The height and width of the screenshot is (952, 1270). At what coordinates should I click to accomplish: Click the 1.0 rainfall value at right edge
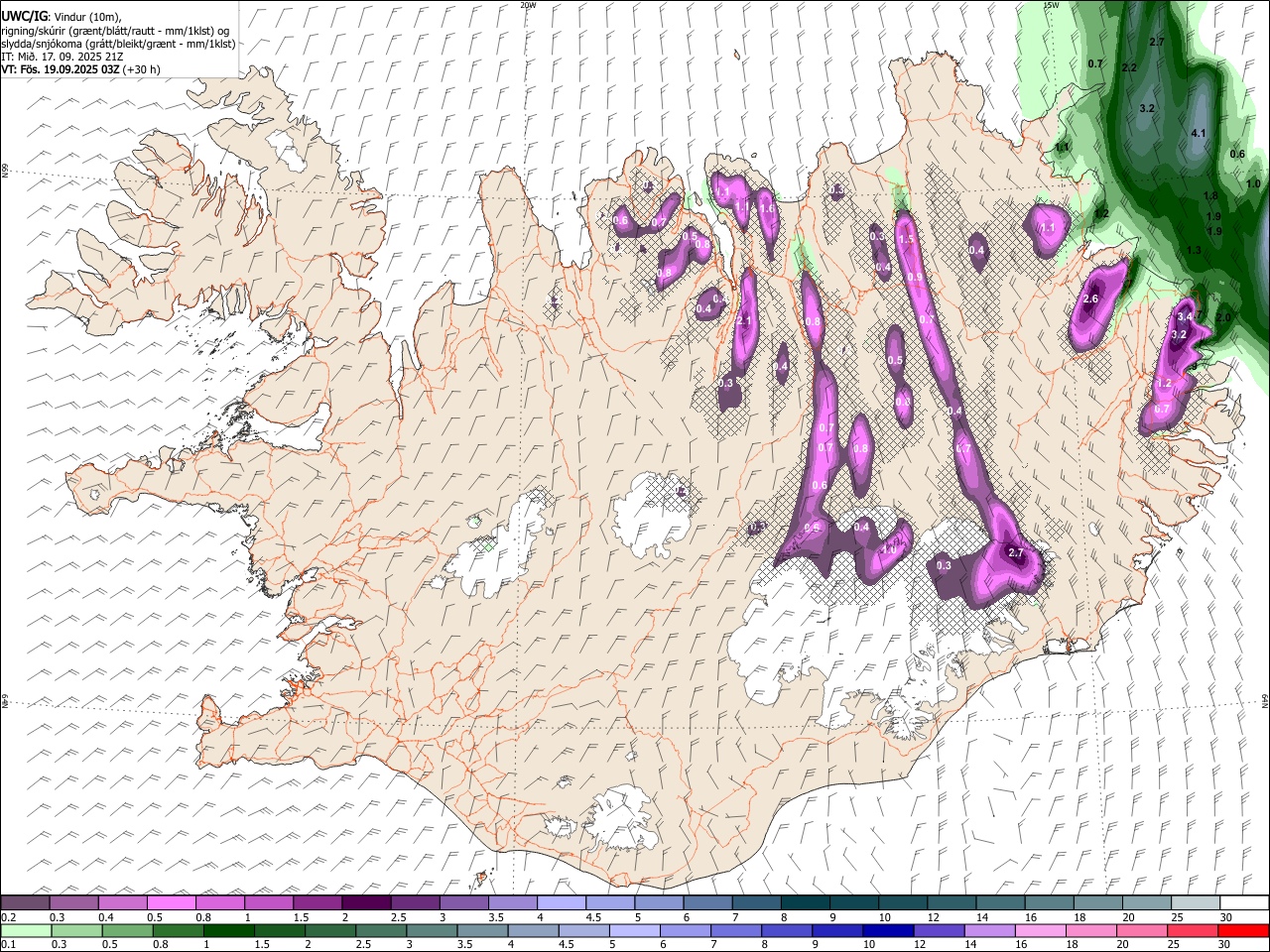click(x=1253, y=183)
